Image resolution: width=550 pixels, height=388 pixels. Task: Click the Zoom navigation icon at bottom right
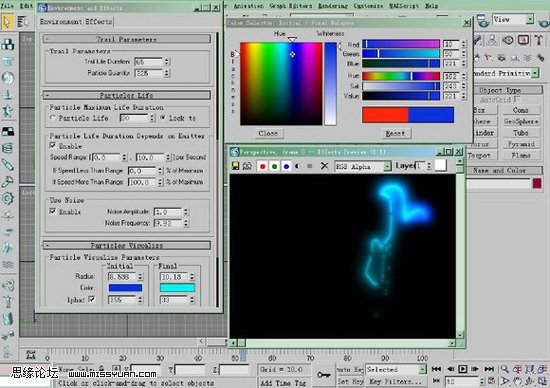(504, 369)
